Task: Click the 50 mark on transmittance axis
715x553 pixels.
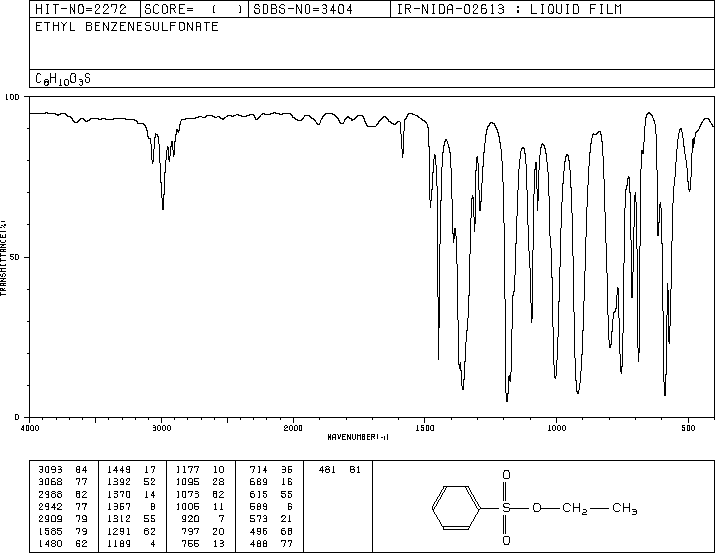Action: point(15,257)
